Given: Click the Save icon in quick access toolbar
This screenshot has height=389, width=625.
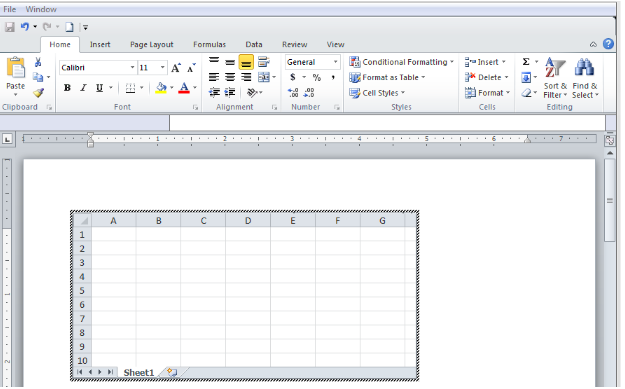Looking at the screenshot, I should coord(10,27).
